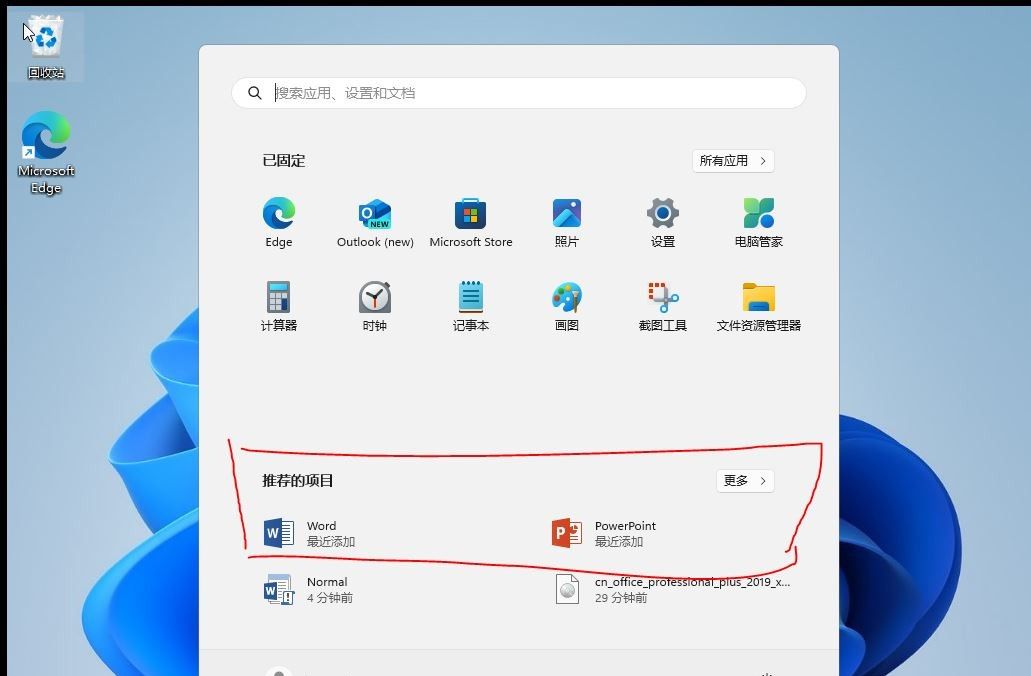
Task: Launch Edge from pinned apps
Action: [279, 222]
